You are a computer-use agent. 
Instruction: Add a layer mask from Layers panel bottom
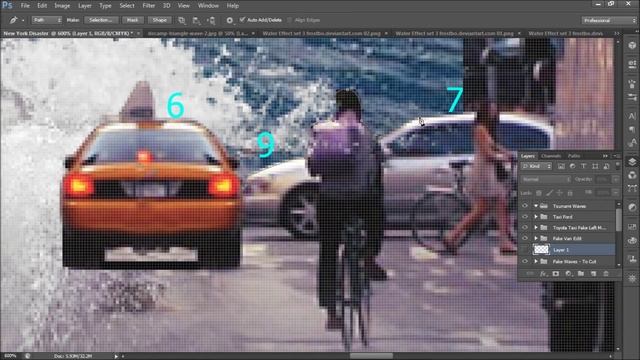click(x=556, y=273)
